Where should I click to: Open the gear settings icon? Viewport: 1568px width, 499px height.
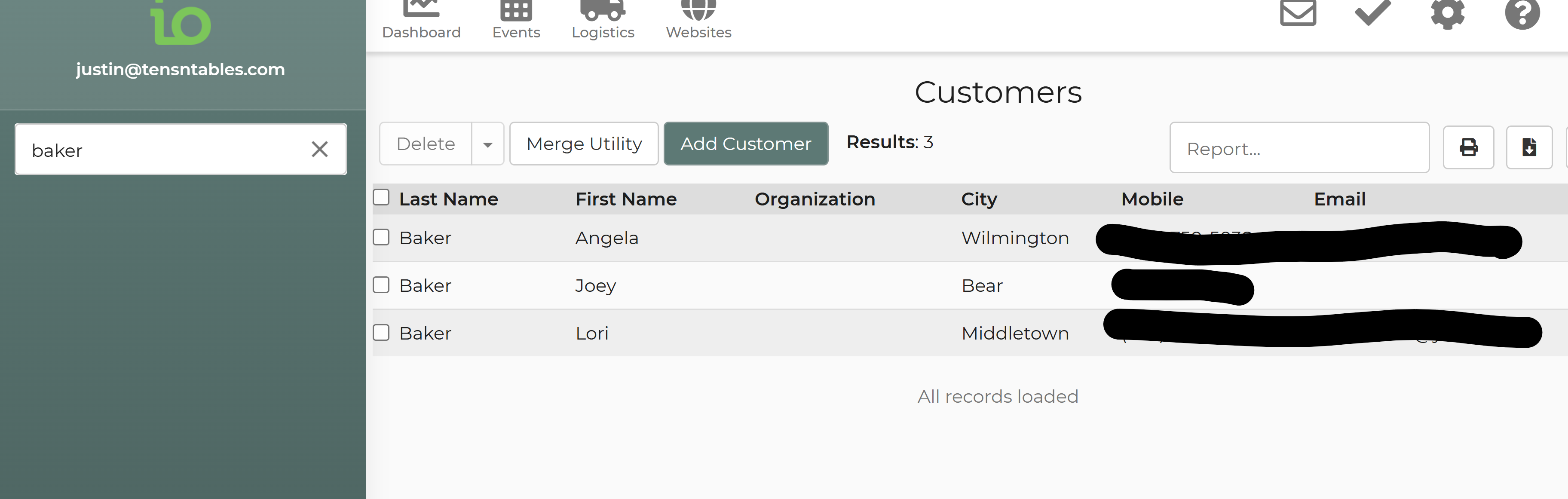pyautogui.click(x=1448, y=13)
